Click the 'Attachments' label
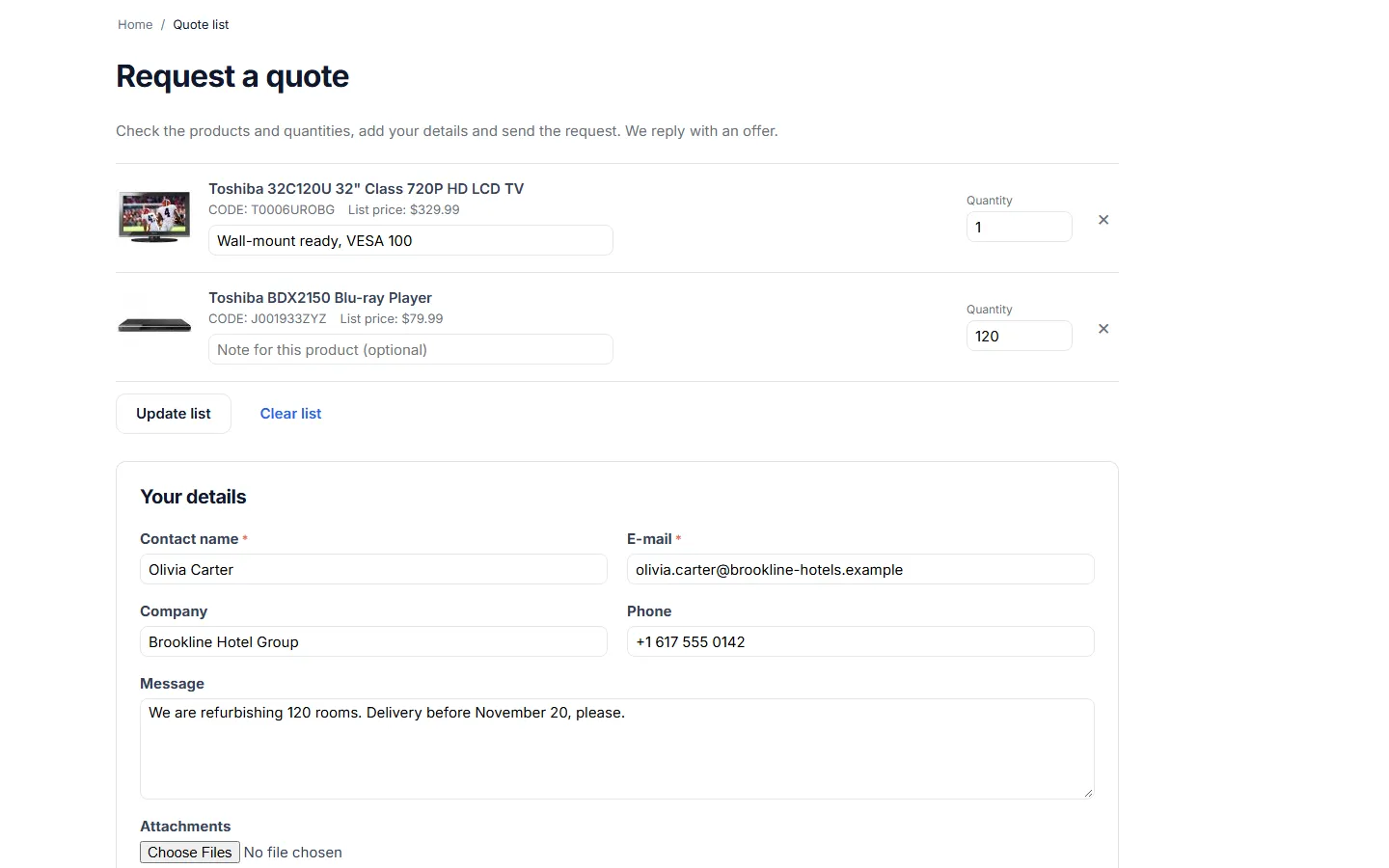1389x868 pixels. point(185,827)
